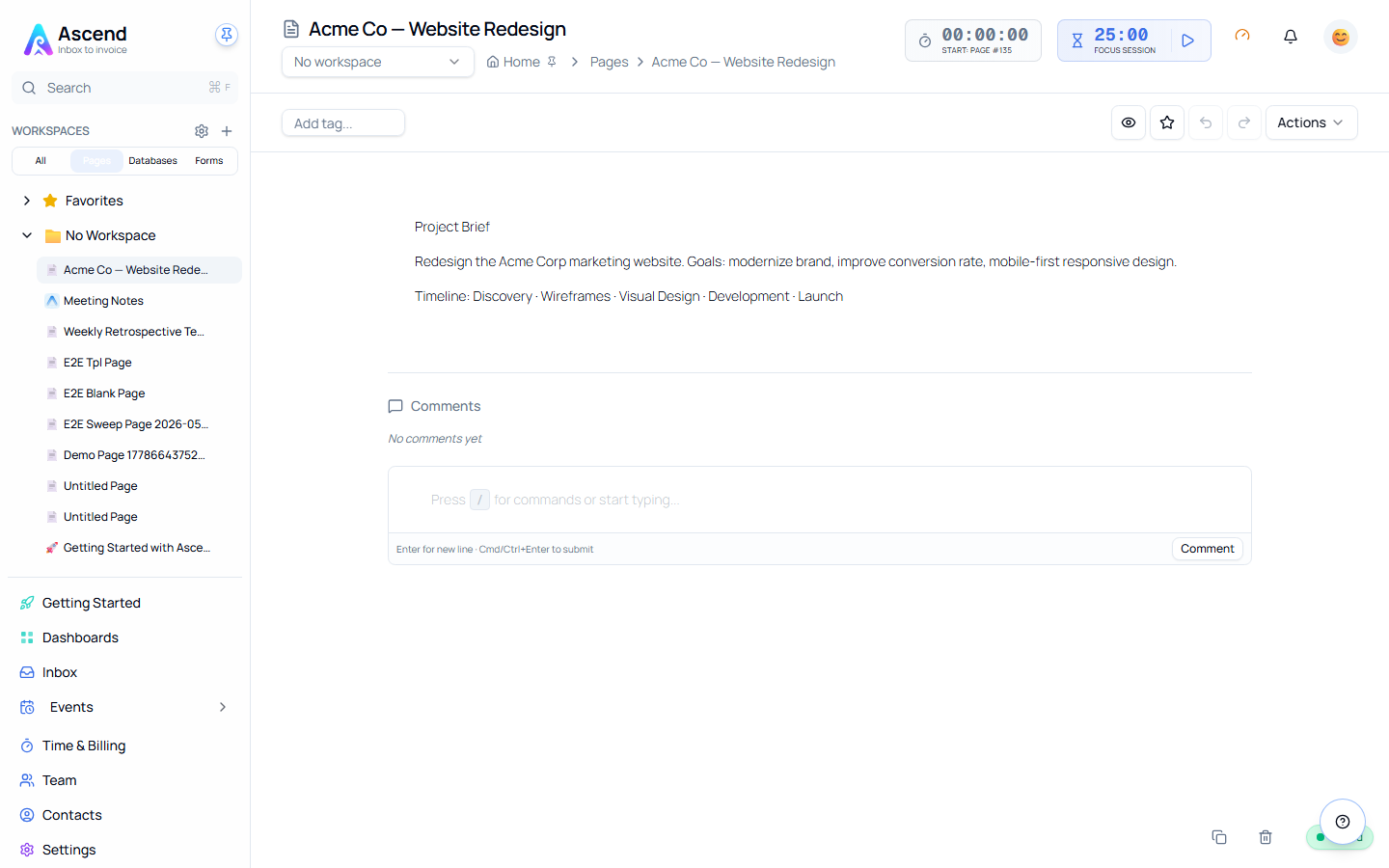Viewport: 1389px width, 868px height.
Task: Click the Dashboards grid icon
Action: click(x=27, y=637)
